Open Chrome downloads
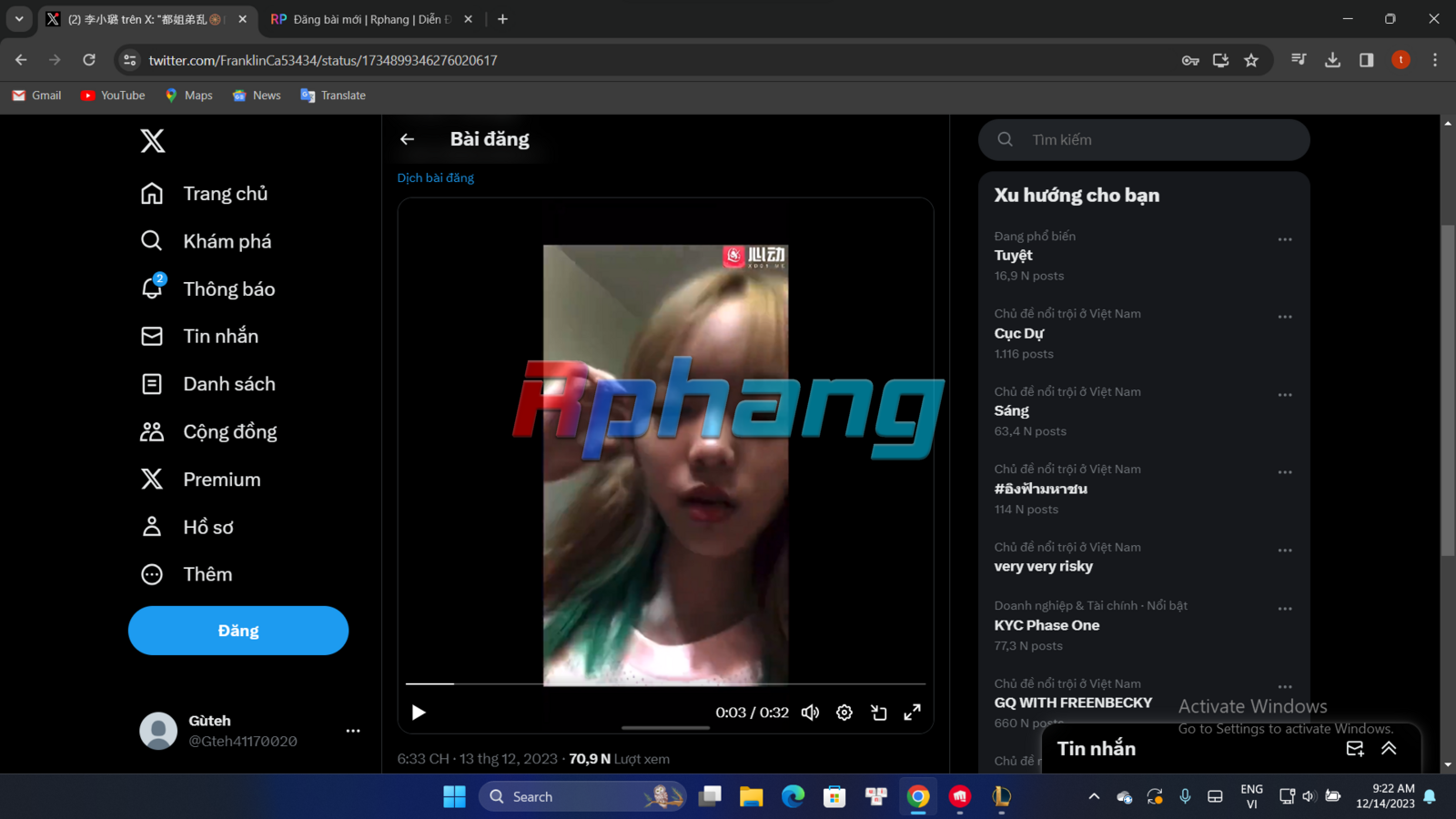 coord(1332,60)
